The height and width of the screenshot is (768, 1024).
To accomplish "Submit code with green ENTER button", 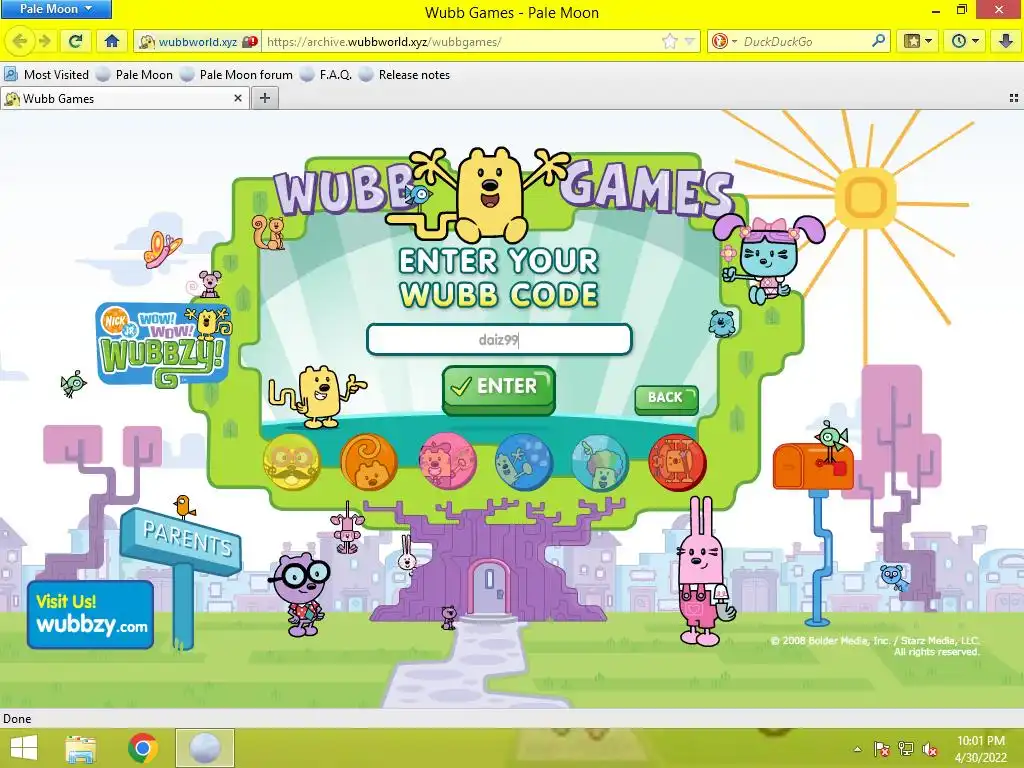I will tap(499, 389).
